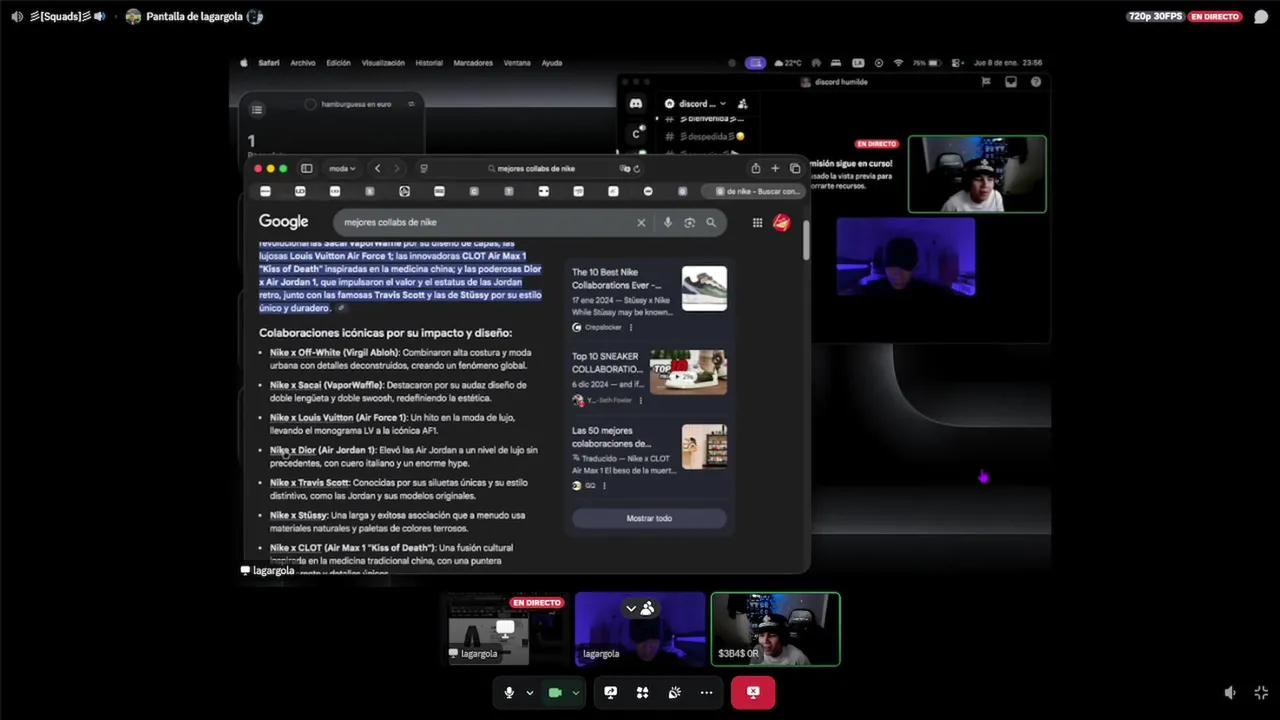Open the Archivo menu in Safari
The image size is (1280, 720).
[x=303, y=63]
